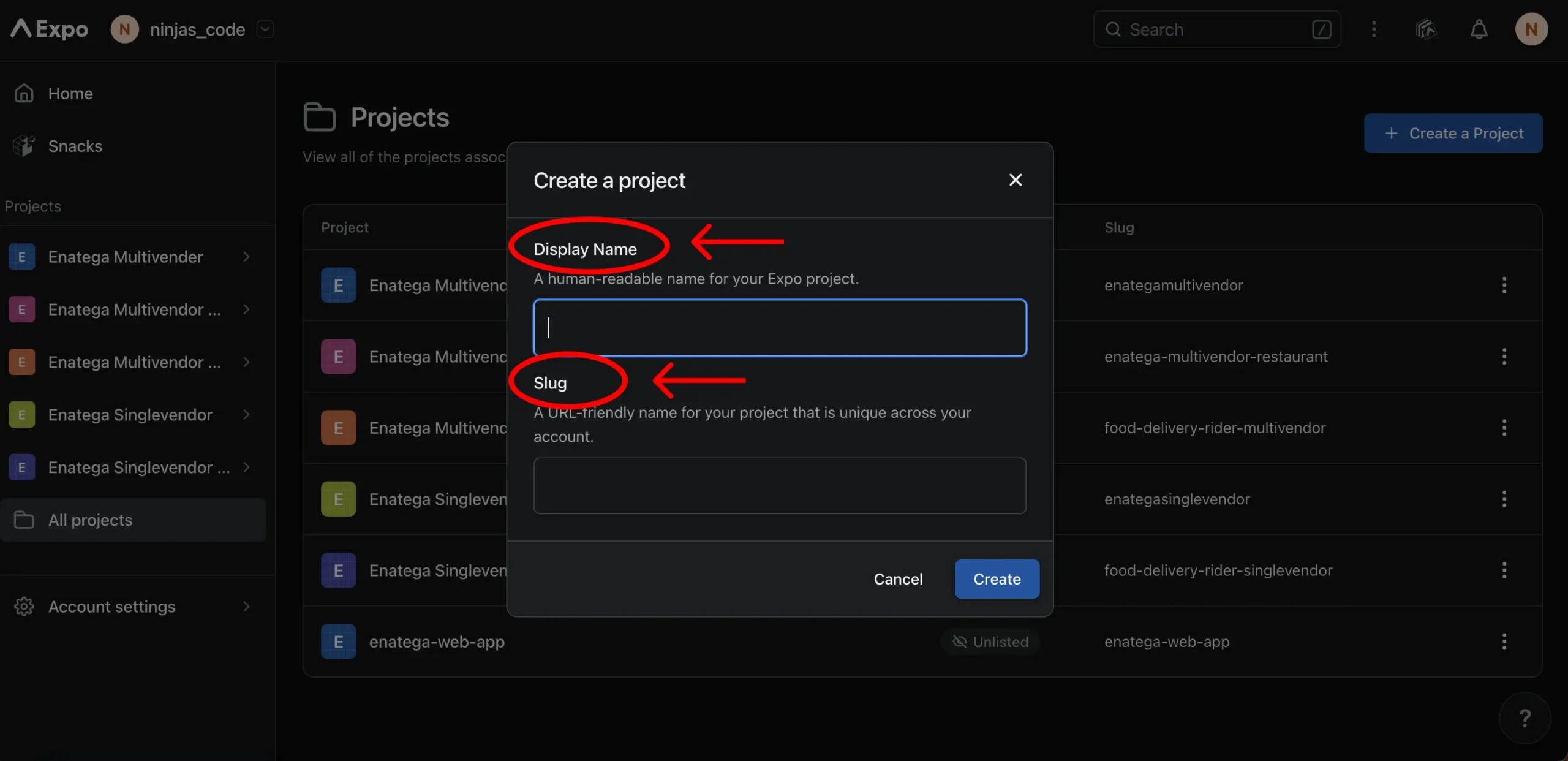Viewport: 1568px width, 761px height.
Task: Open options menu for enatega-web-app row
Action: click(1504, 642)
